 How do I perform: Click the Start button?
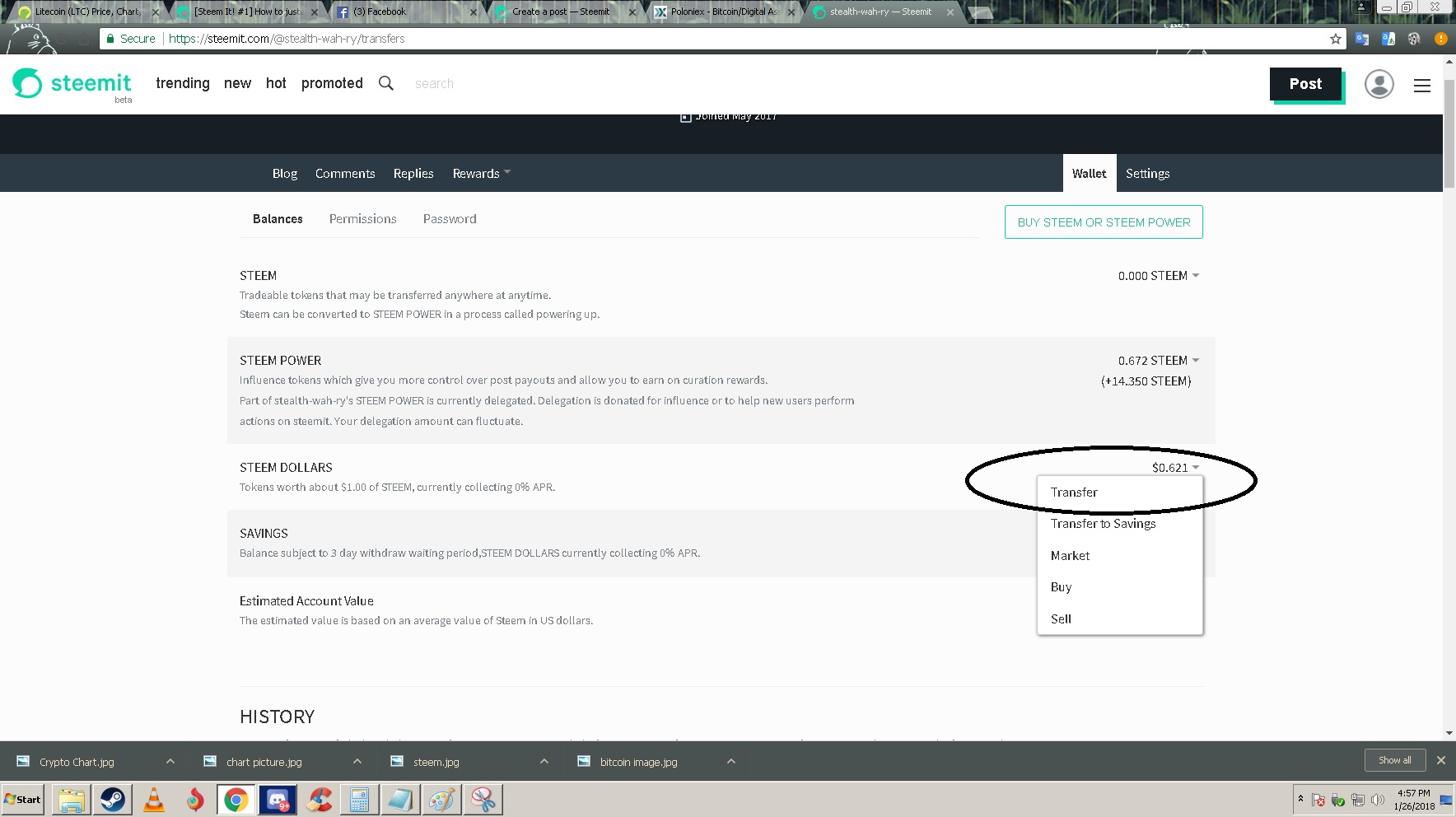tap(23, 800)
